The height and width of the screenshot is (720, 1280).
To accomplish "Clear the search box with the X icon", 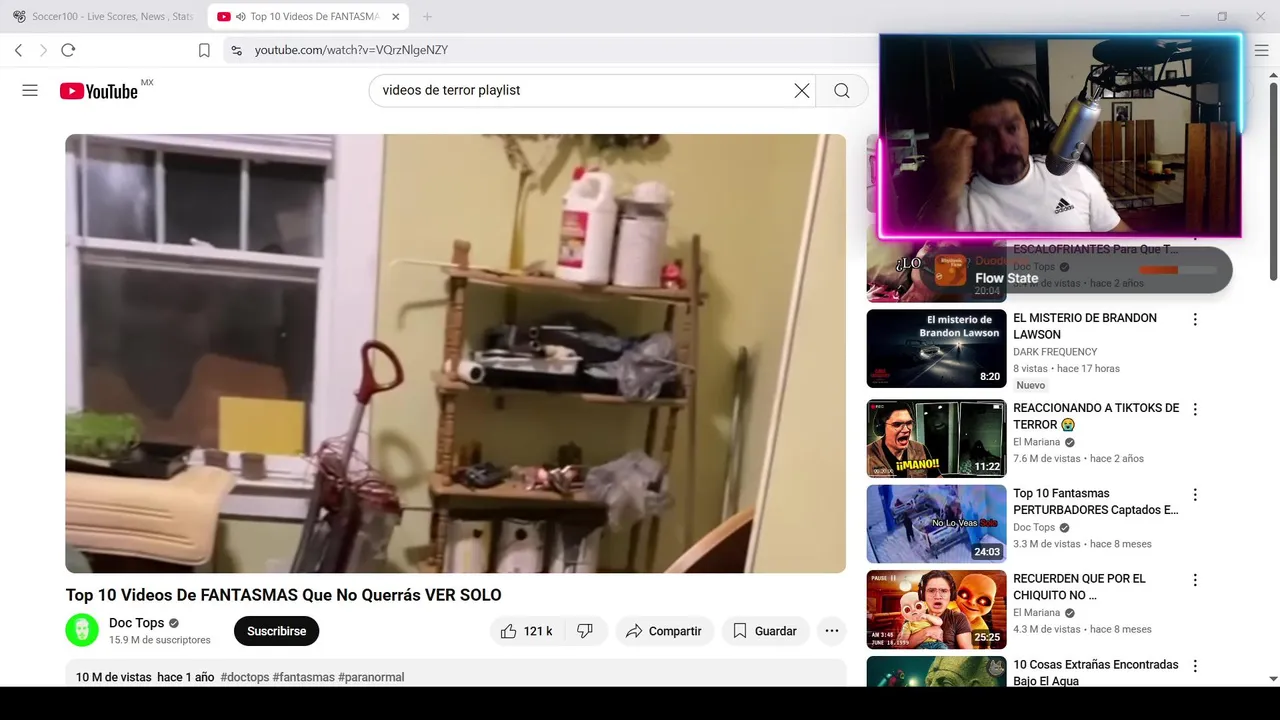I will click(802, 90).
